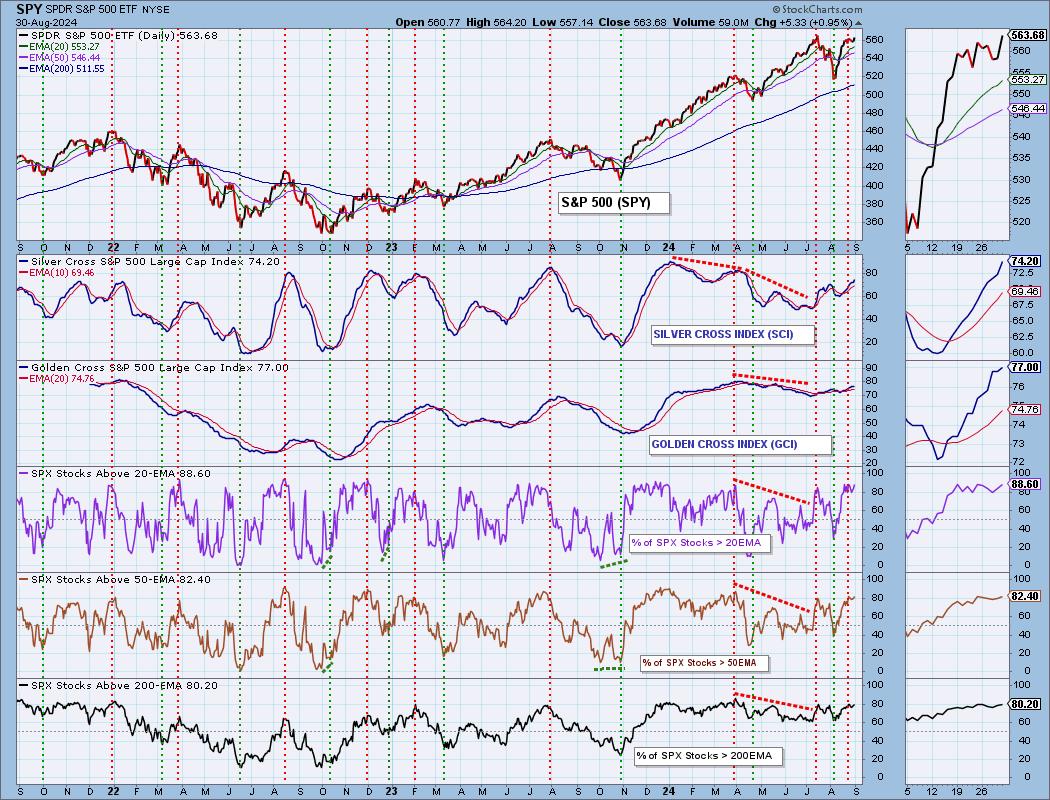Click the 62.5 label on the Silver Cross zoom axis
1050x800 pixels.
1023,337
